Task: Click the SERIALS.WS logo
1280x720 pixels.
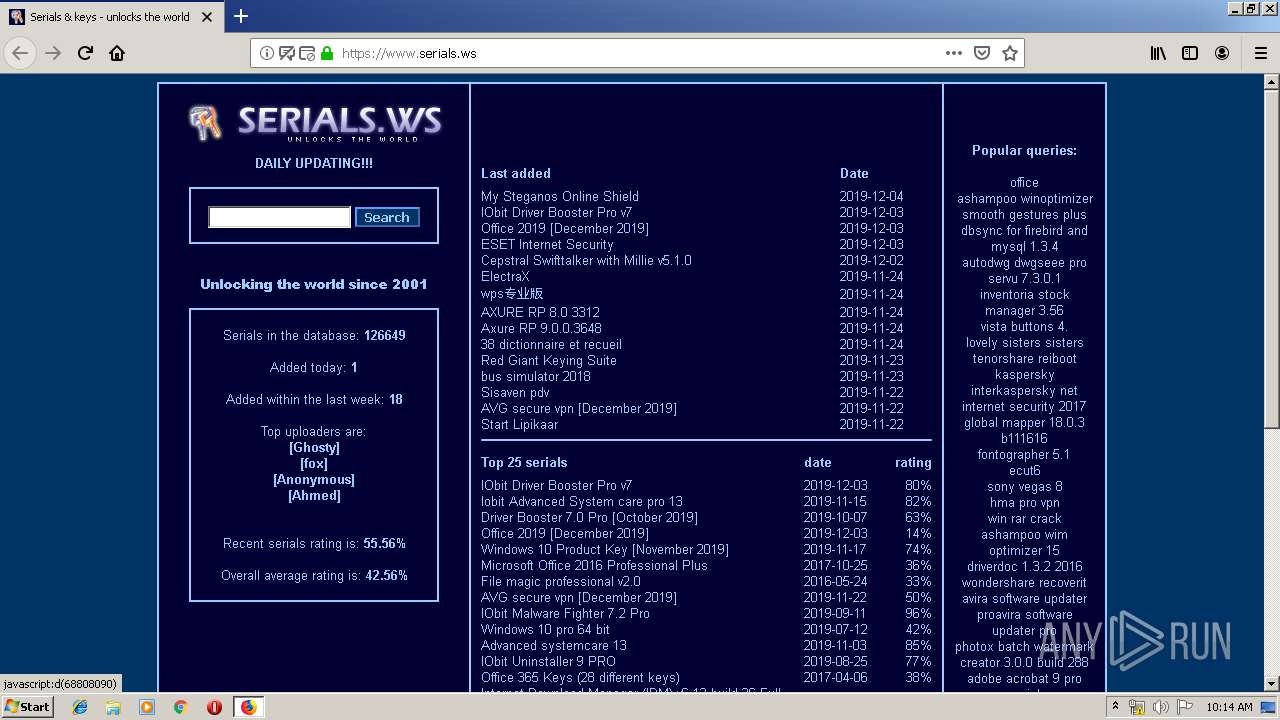Action: tap(315, 123)
